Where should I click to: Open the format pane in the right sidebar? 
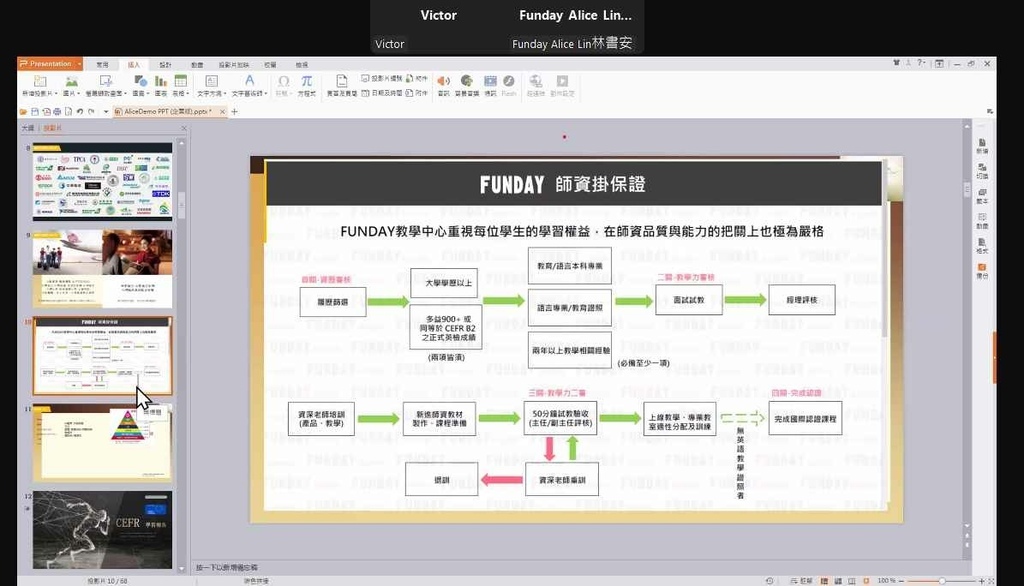982,246
